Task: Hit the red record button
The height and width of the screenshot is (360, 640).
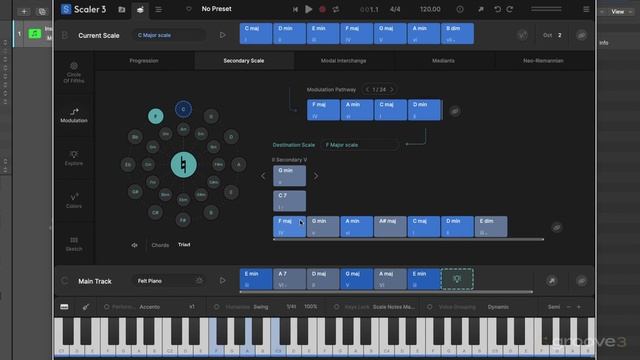Action: (322, 9)
